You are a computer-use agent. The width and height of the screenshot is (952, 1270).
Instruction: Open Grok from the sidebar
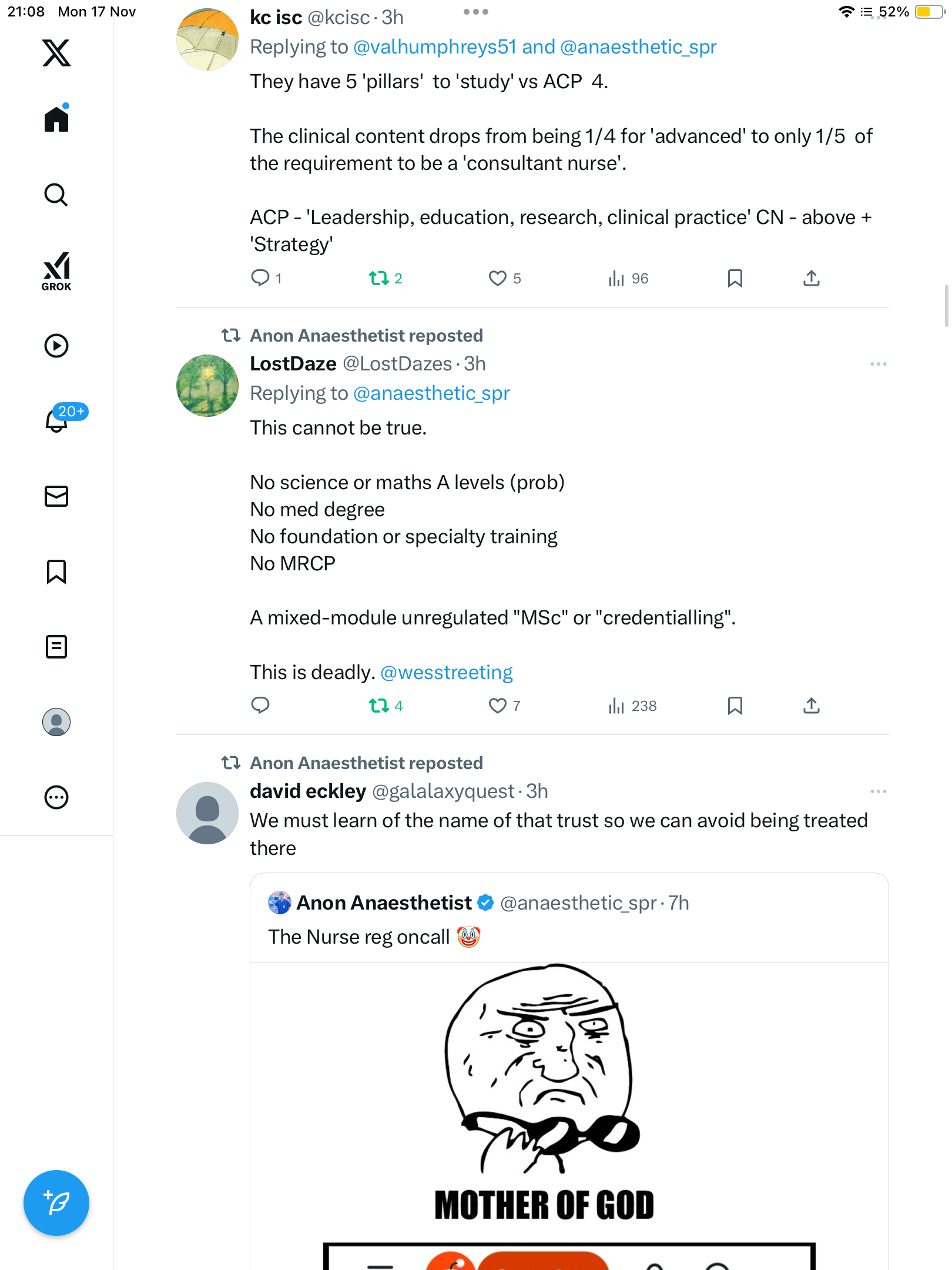point(56,270)
